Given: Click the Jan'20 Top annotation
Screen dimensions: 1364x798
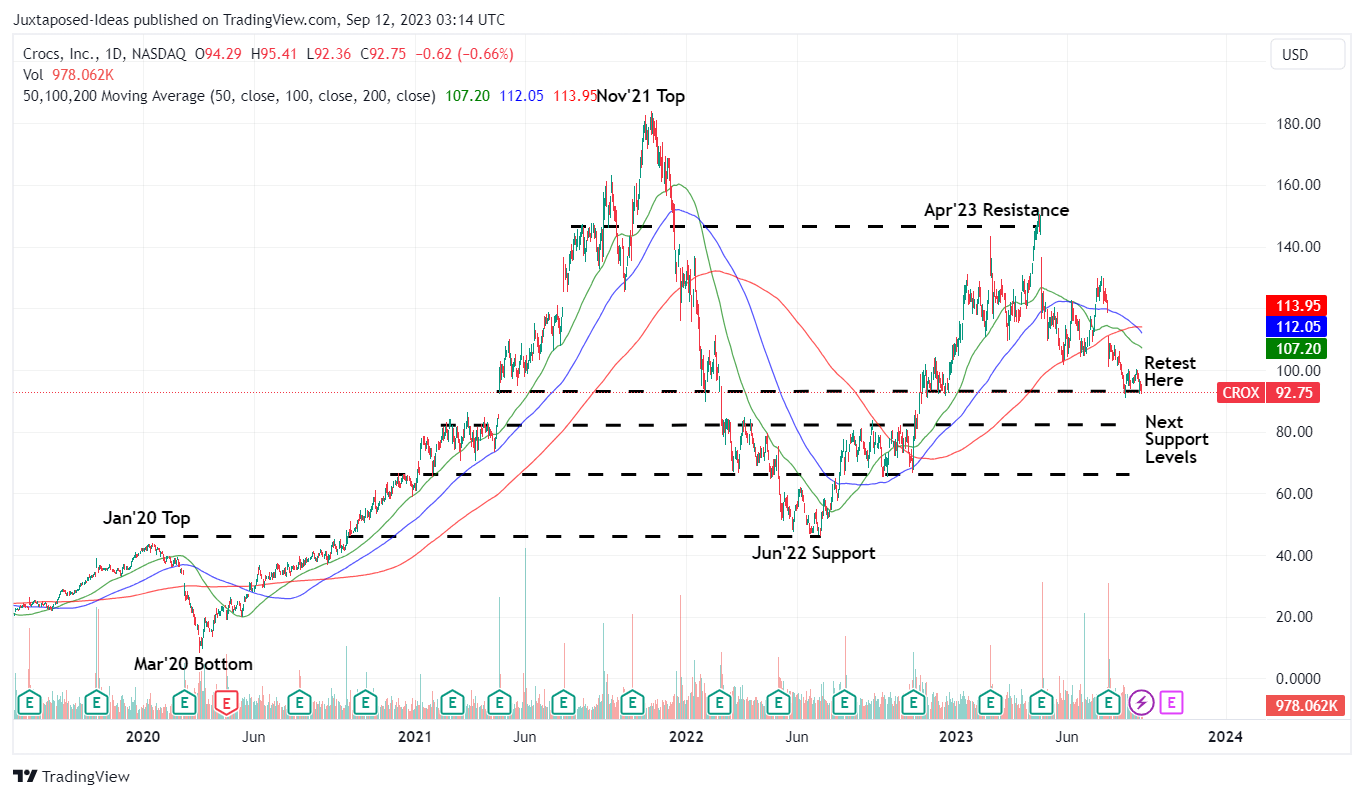Looking at the screenshot, I should point(146,518).
